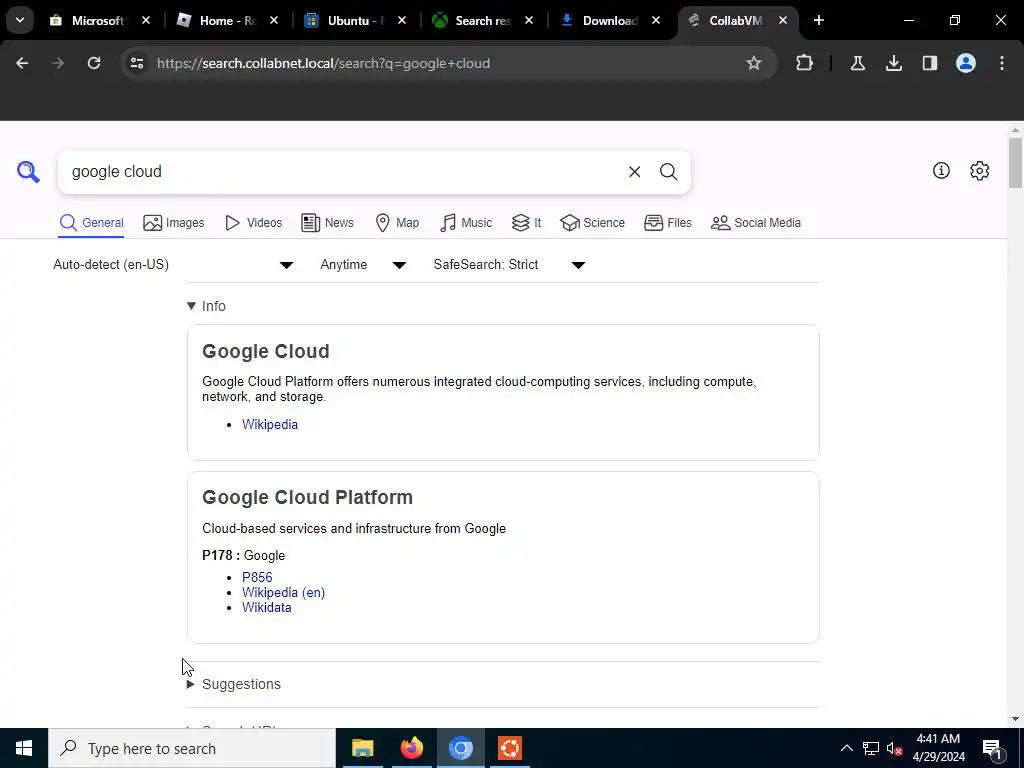The height and width of the screenshot is (768, 1024).
Task: Expand the Suggestions section
Action: click(234, 684)
